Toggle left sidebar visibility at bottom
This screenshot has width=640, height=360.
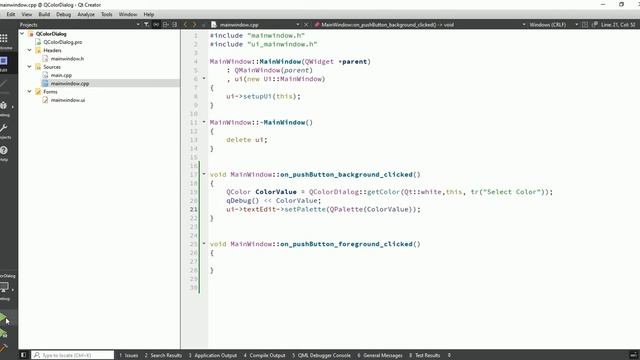(x=23, y=355)
